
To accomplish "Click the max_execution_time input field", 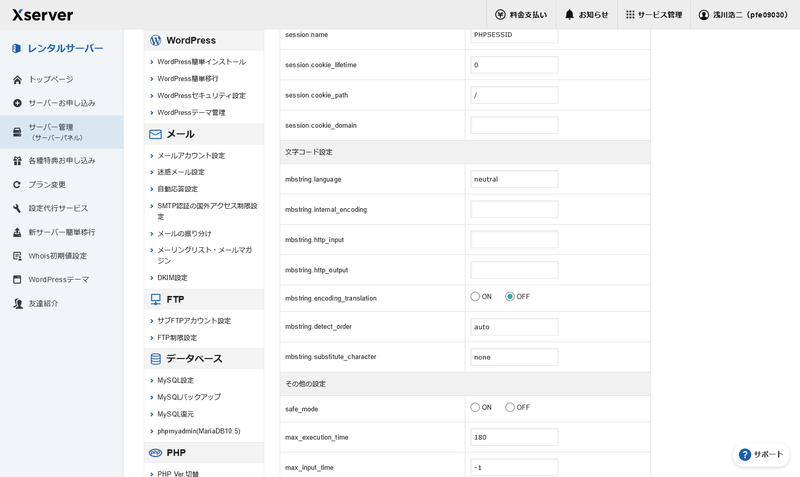I will pyautogui.click(x=514, y=437).
